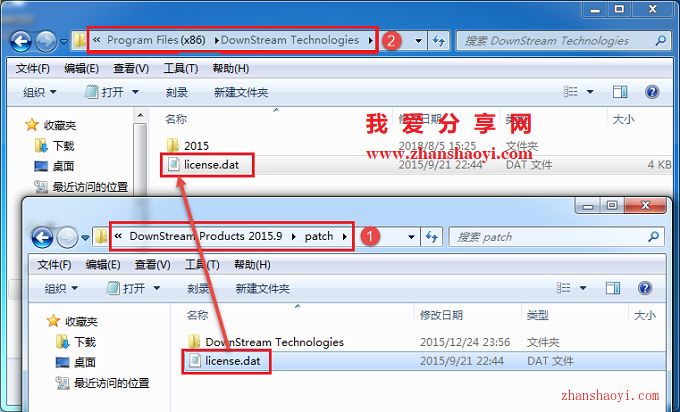Click DownStream Technologies breadcrumb segment

coord(290,40)
